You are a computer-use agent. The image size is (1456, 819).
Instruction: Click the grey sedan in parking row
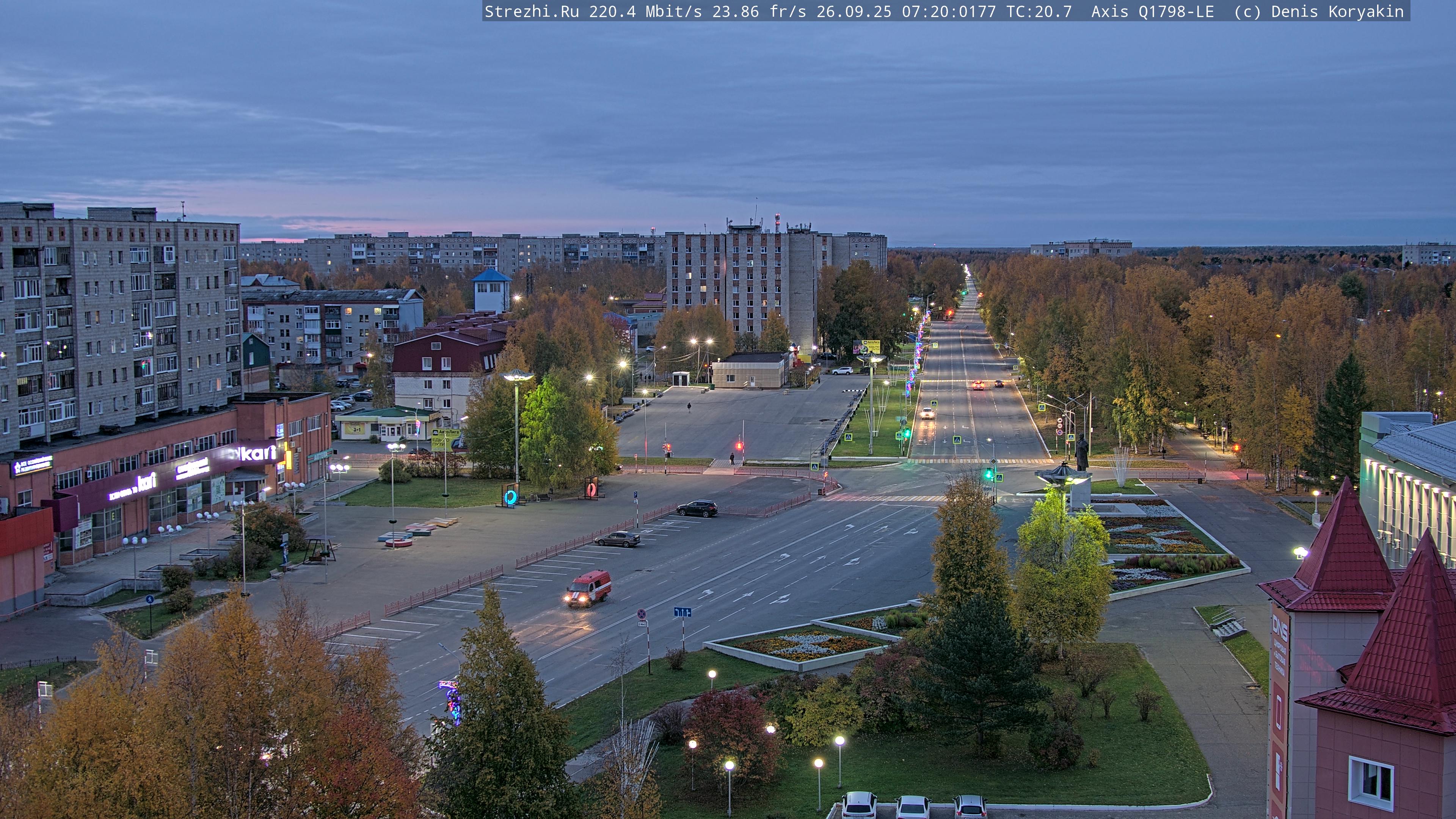tap(617, 539)
